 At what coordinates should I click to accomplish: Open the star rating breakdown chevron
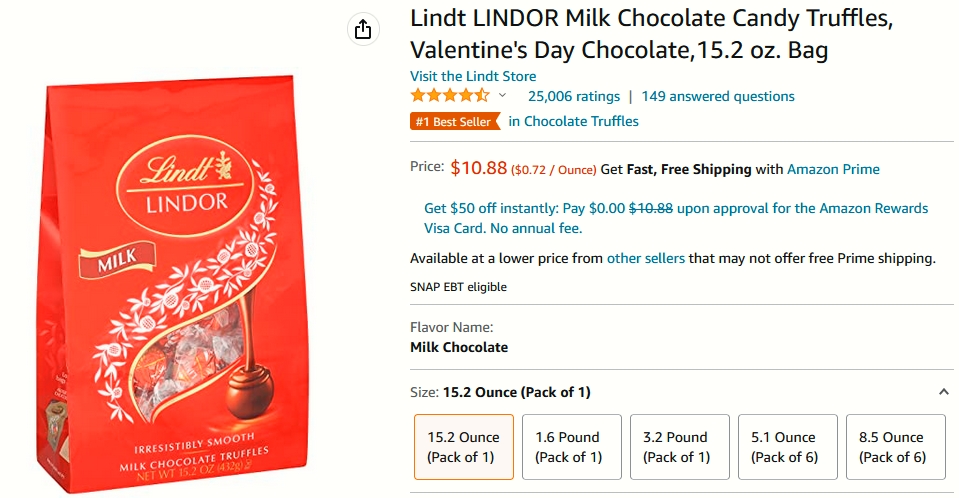coord(502,95)
